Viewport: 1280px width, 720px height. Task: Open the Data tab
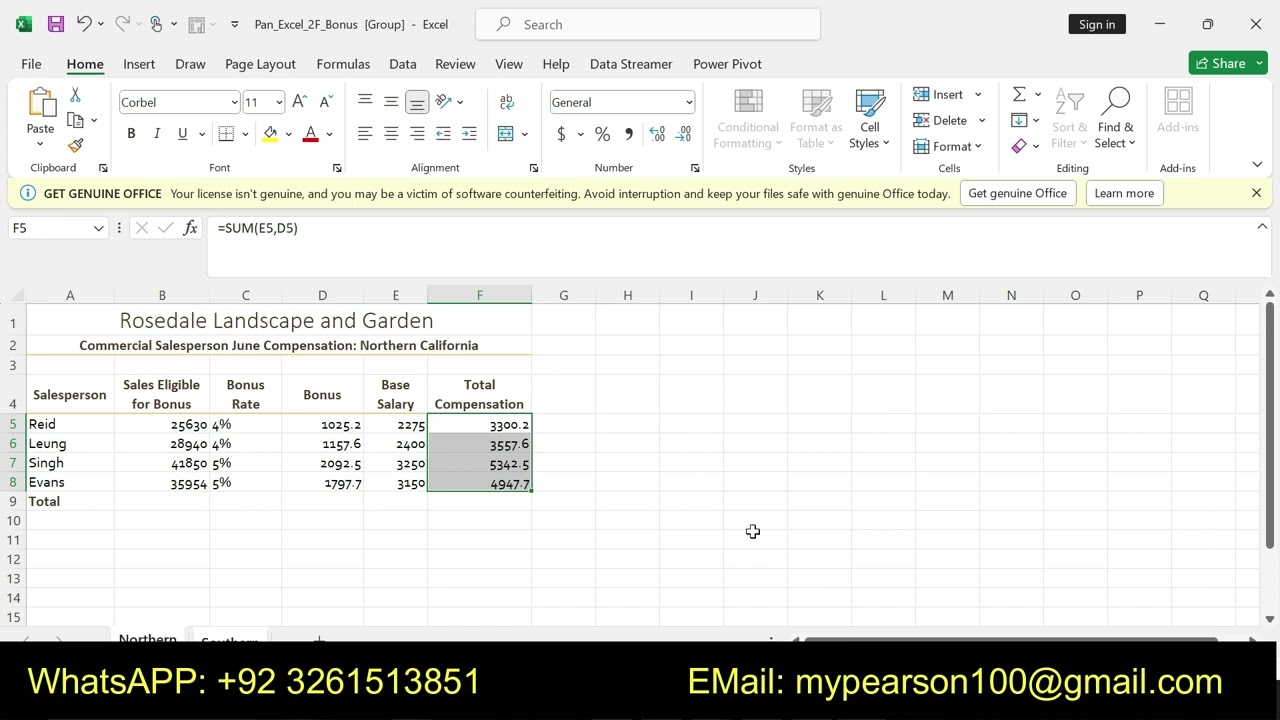403,64
